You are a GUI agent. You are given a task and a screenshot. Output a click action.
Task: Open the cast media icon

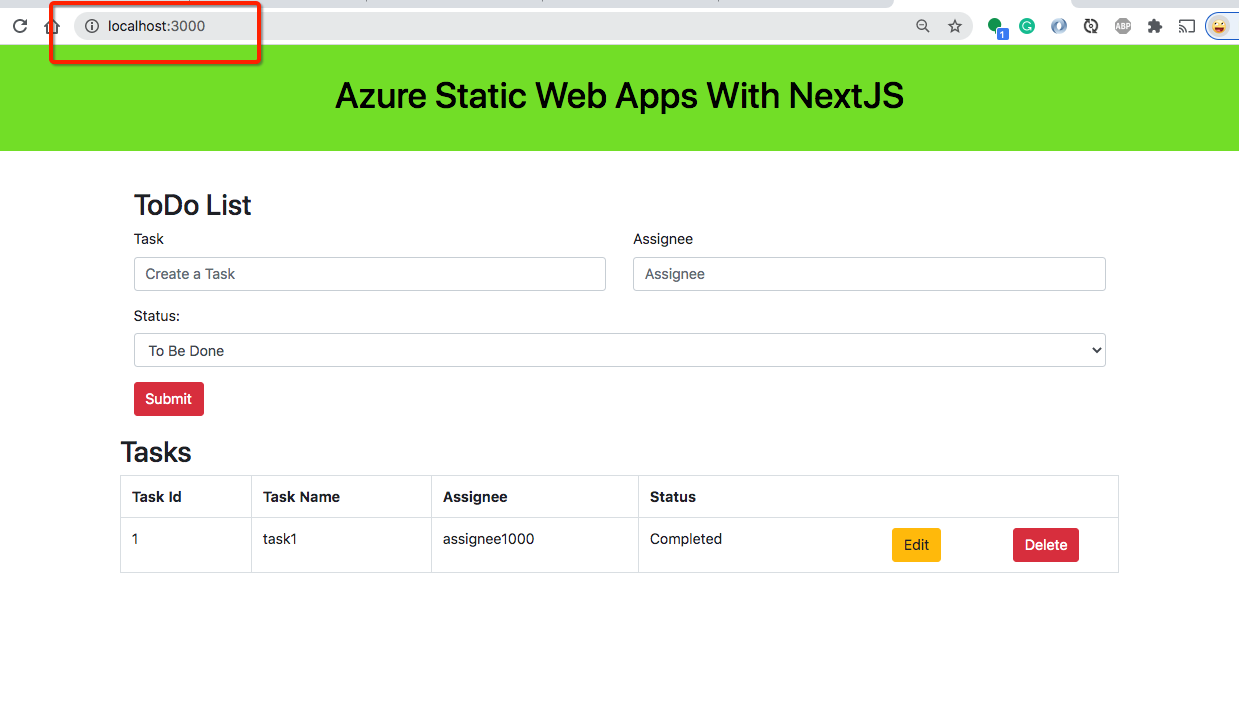1187,26
